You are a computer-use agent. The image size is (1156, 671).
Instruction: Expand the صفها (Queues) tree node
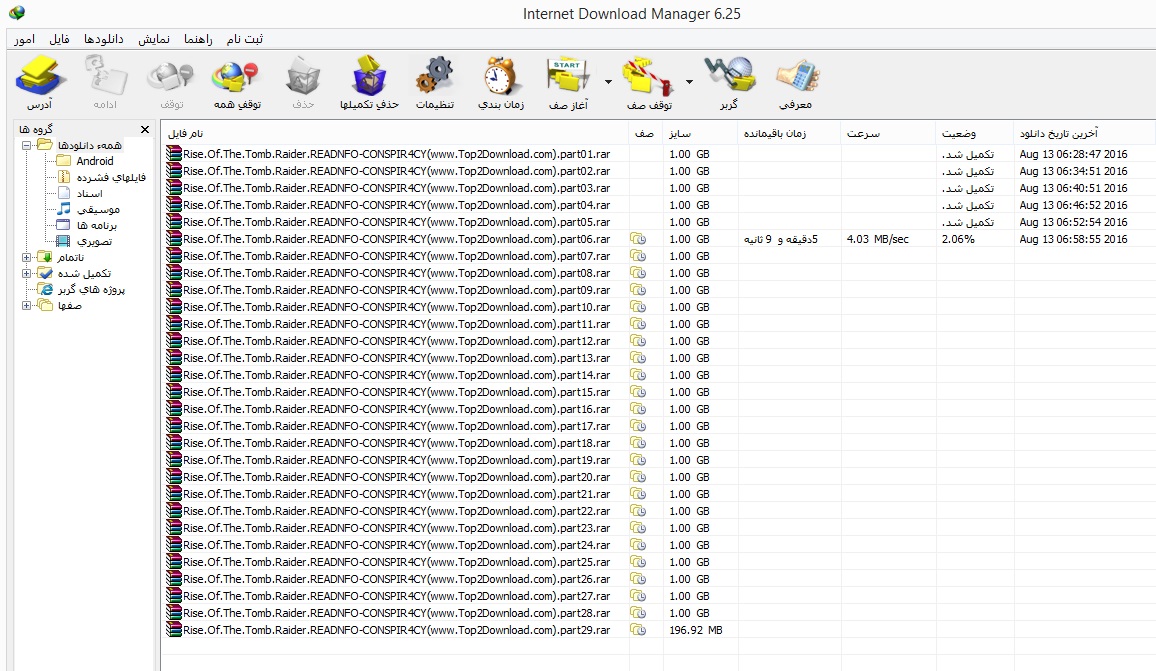point(27,305)
